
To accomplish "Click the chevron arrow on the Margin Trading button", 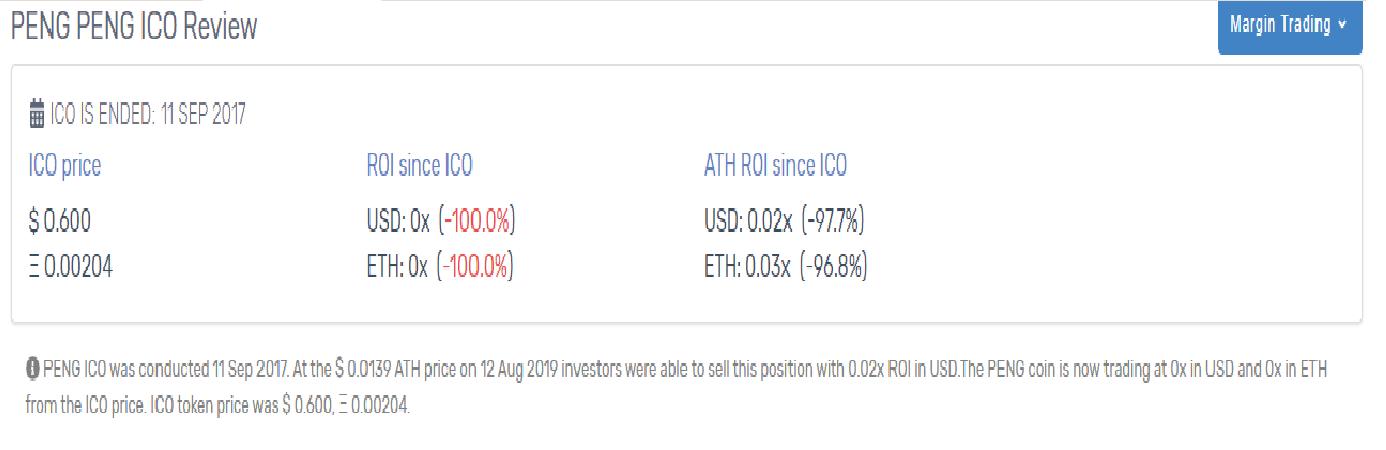I will 1341,26.
